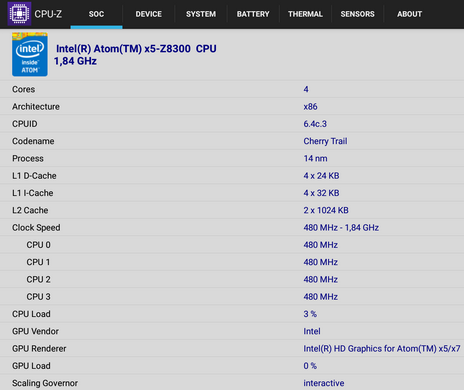Click the Cherry Trail value
This screenshot has height=390, width=464.
(325, 141)
